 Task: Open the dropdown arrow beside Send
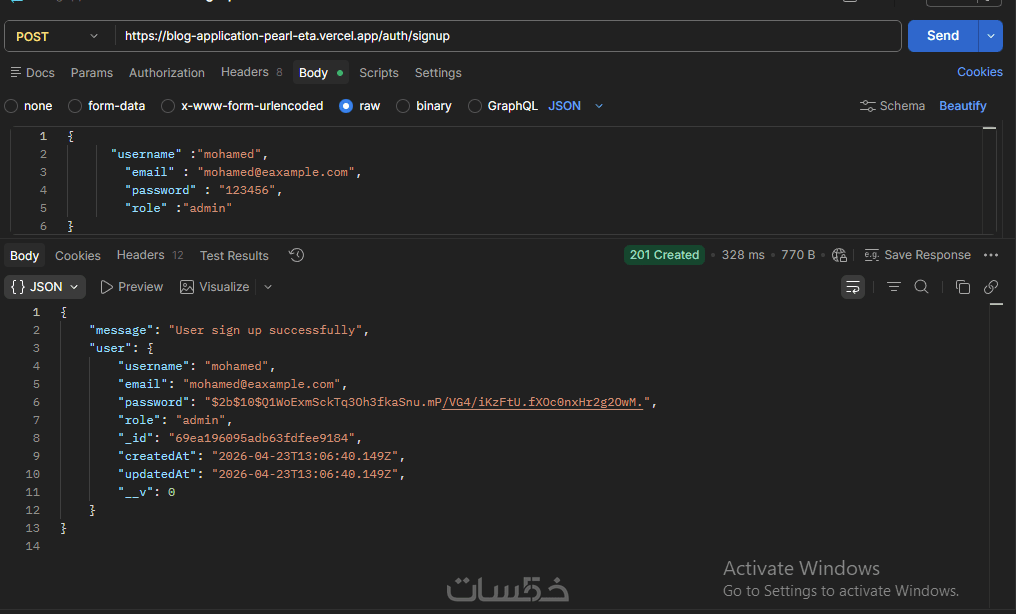click(x=991, y=36)
